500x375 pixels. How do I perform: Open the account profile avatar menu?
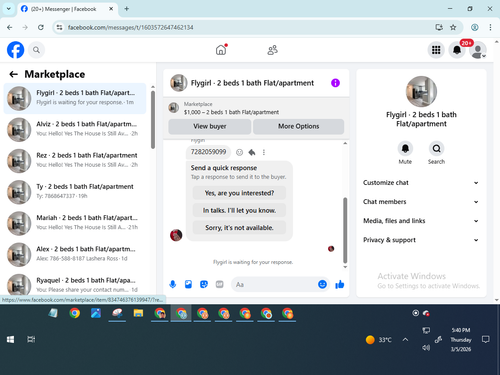tap(478, 50)
